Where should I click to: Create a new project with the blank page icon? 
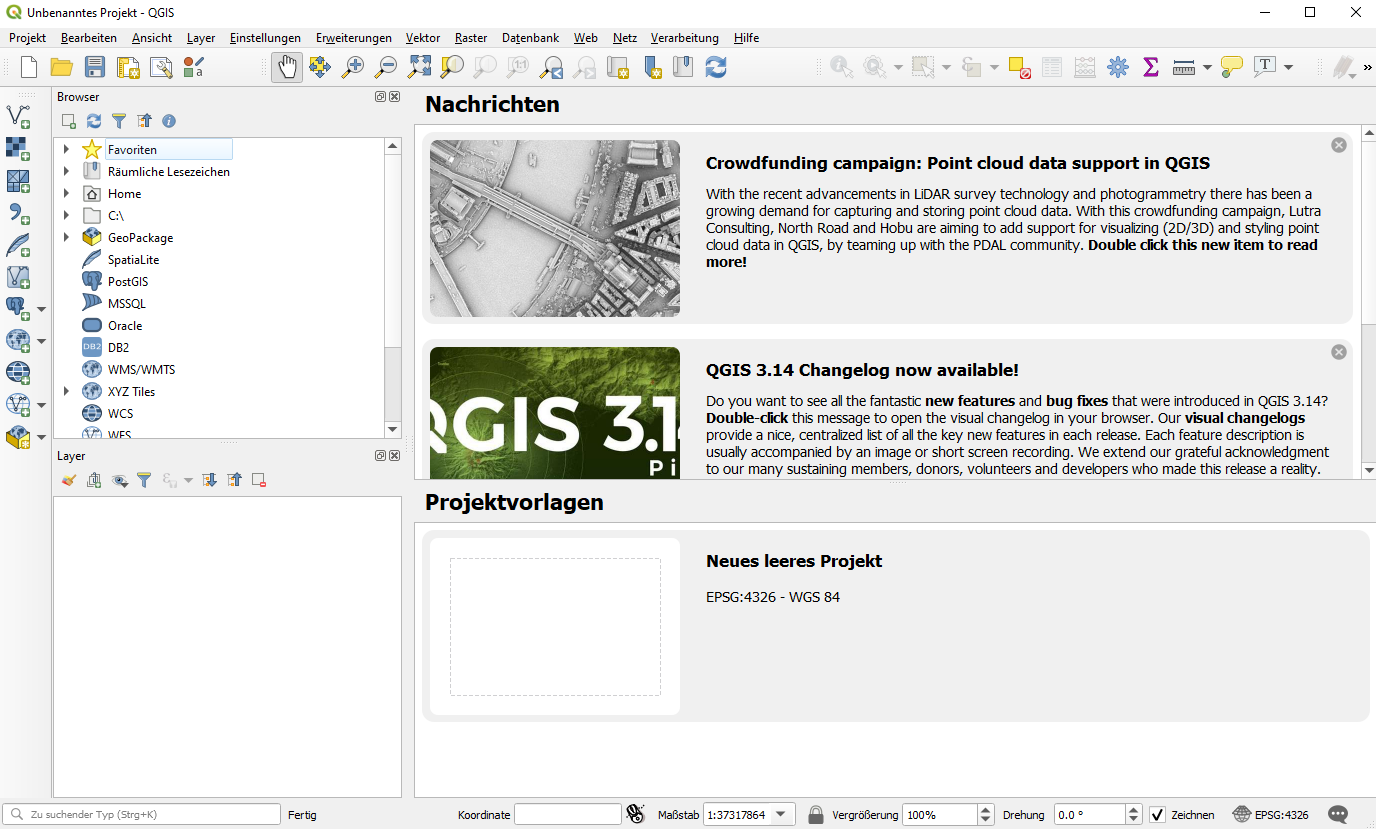[29, 67]
